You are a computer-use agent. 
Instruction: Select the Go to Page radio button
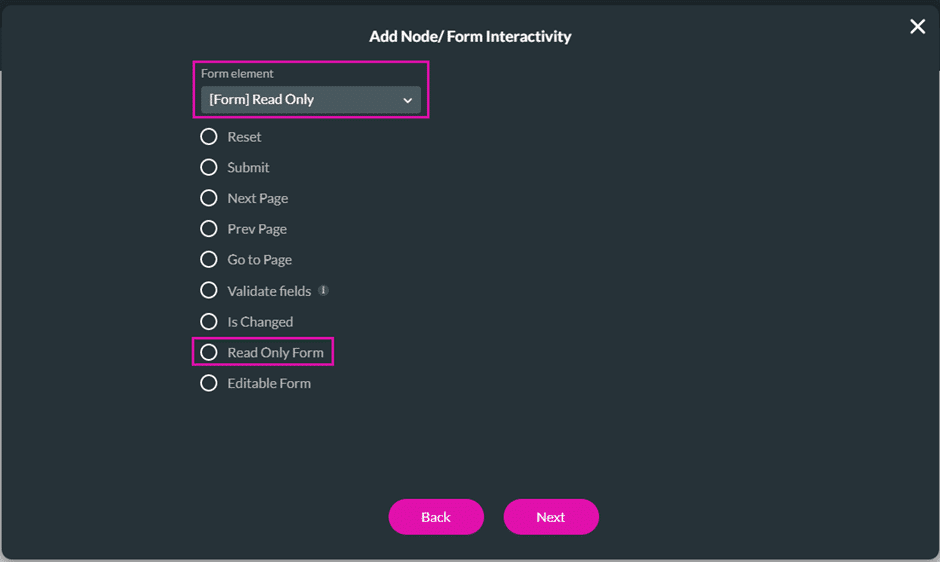[209, 260]
